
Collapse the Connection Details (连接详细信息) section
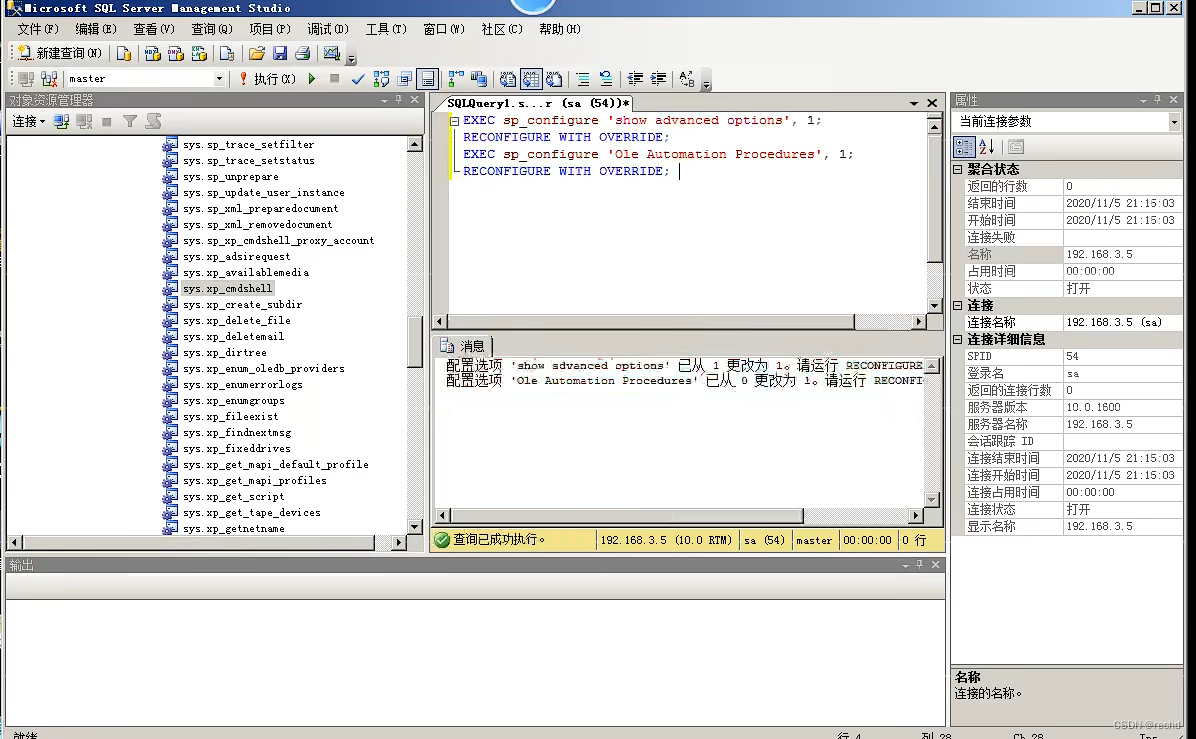tap(958, 339)
